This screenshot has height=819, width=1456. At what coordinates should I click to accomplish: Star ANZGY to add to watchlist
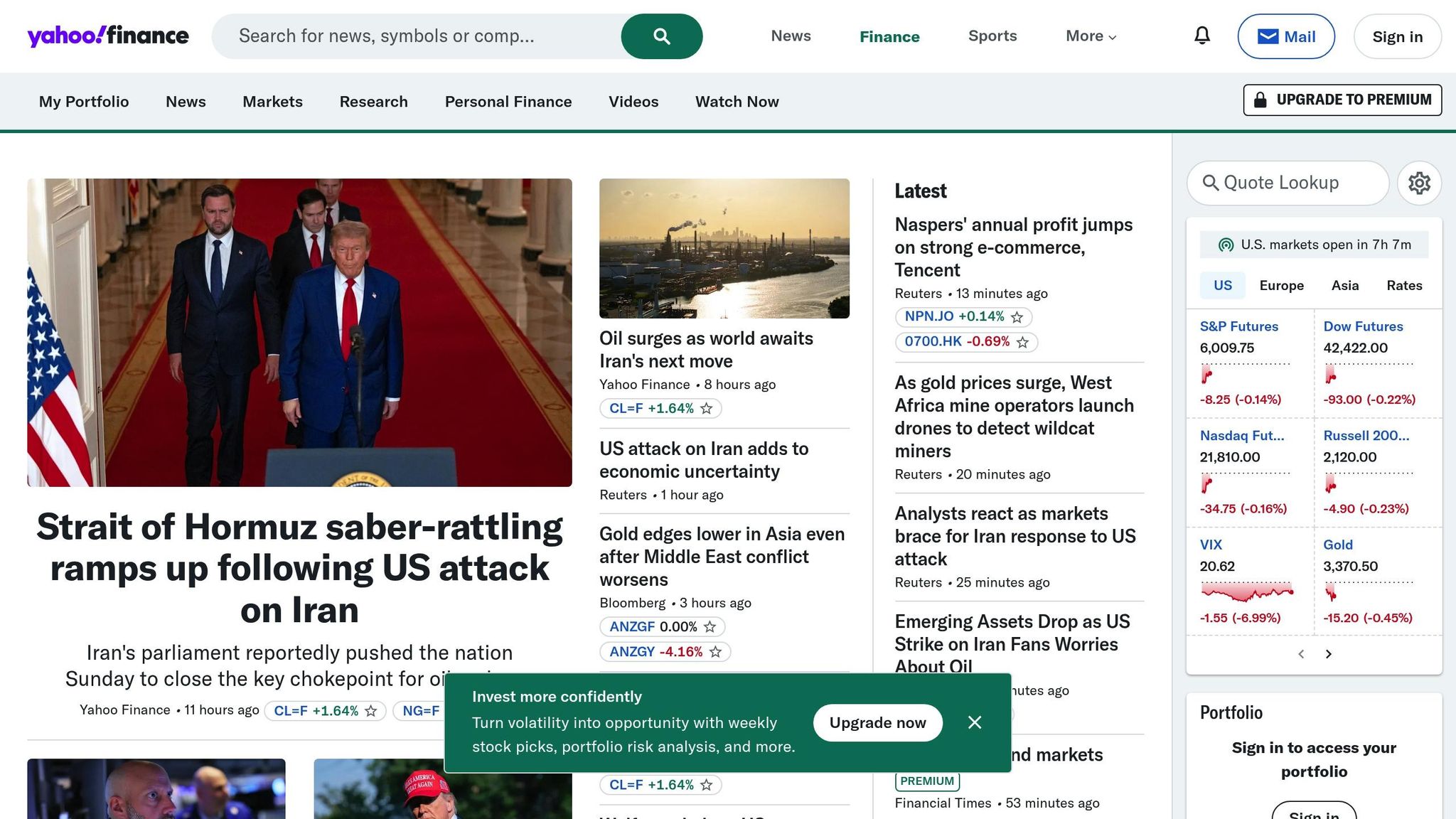[x=715, y=651]
